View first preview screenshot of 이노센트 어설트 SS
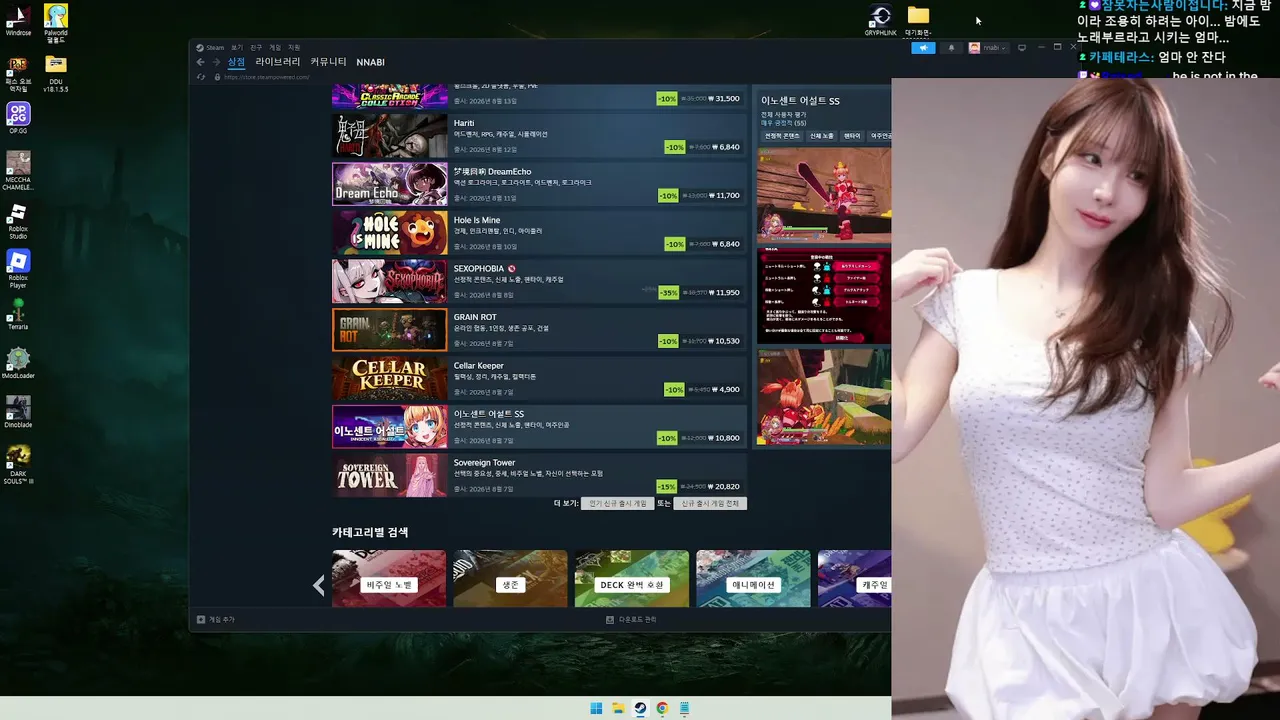The height and width of the screenshot is (720, 1280). coord(824,195)
